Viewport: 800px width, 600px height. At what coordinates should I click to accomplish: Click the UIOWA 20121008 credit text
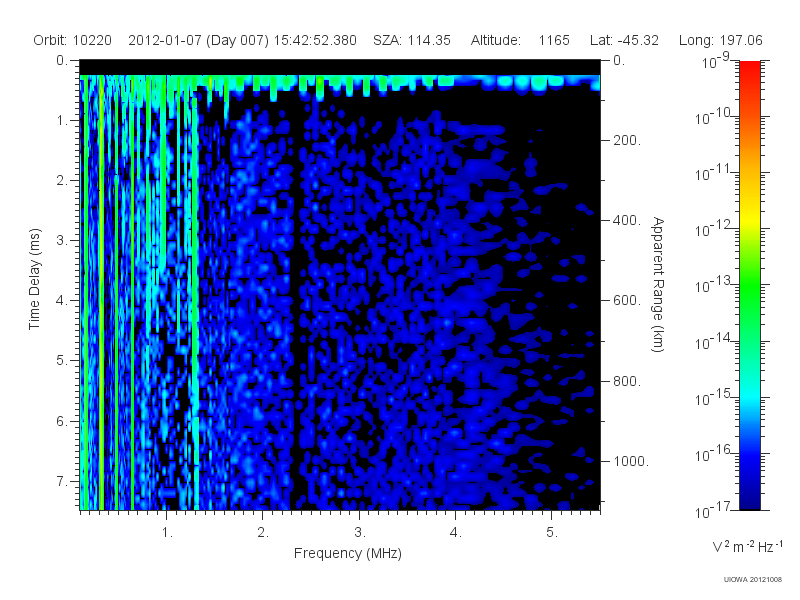pyautogui.click(x=753, y=579)
